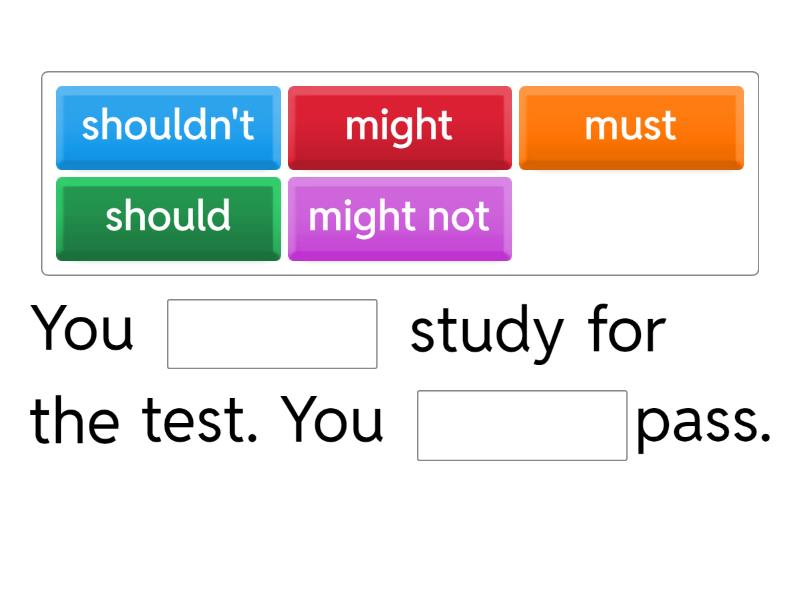The width and height of the screenshot is (800, 600).
Task: Click the word "the" on second line
Action: click(x=74, y=419)
